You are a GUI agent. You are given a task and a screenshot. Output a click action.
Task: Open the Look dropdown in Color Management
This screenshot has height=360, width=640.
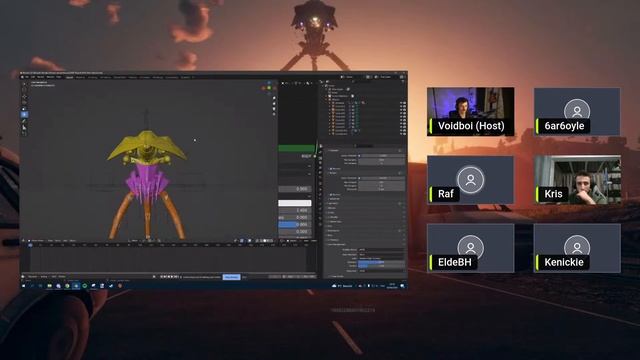pos(381,259)
